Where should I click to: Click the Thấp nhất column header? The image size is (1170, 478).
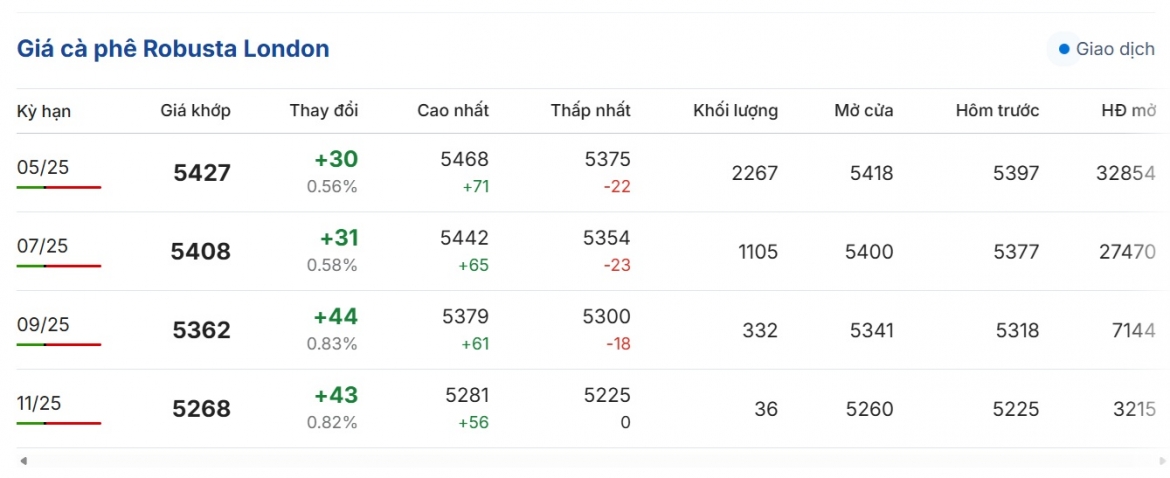coord(591,111)
